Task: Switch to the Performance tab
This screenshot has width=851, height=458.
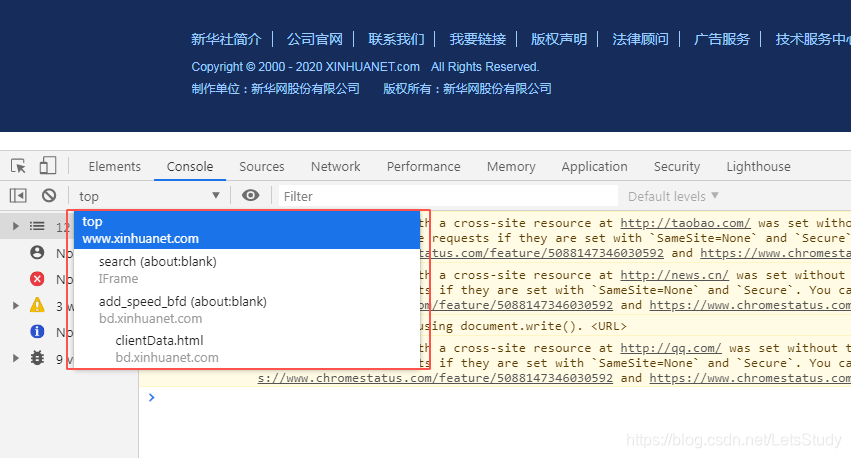Action: coord(423,167)
